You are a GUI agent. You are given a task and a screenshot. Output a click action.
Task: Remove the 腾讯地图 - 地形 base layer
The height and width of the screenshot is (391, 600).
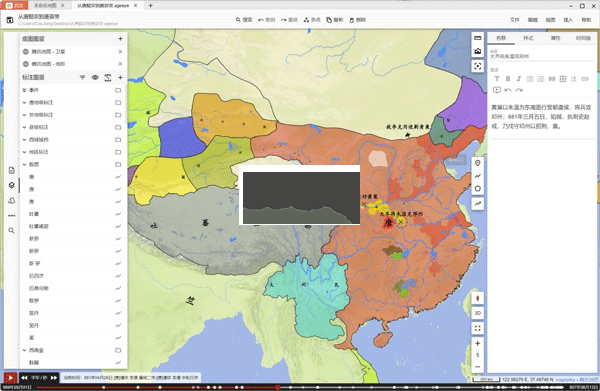pos(120,64)
